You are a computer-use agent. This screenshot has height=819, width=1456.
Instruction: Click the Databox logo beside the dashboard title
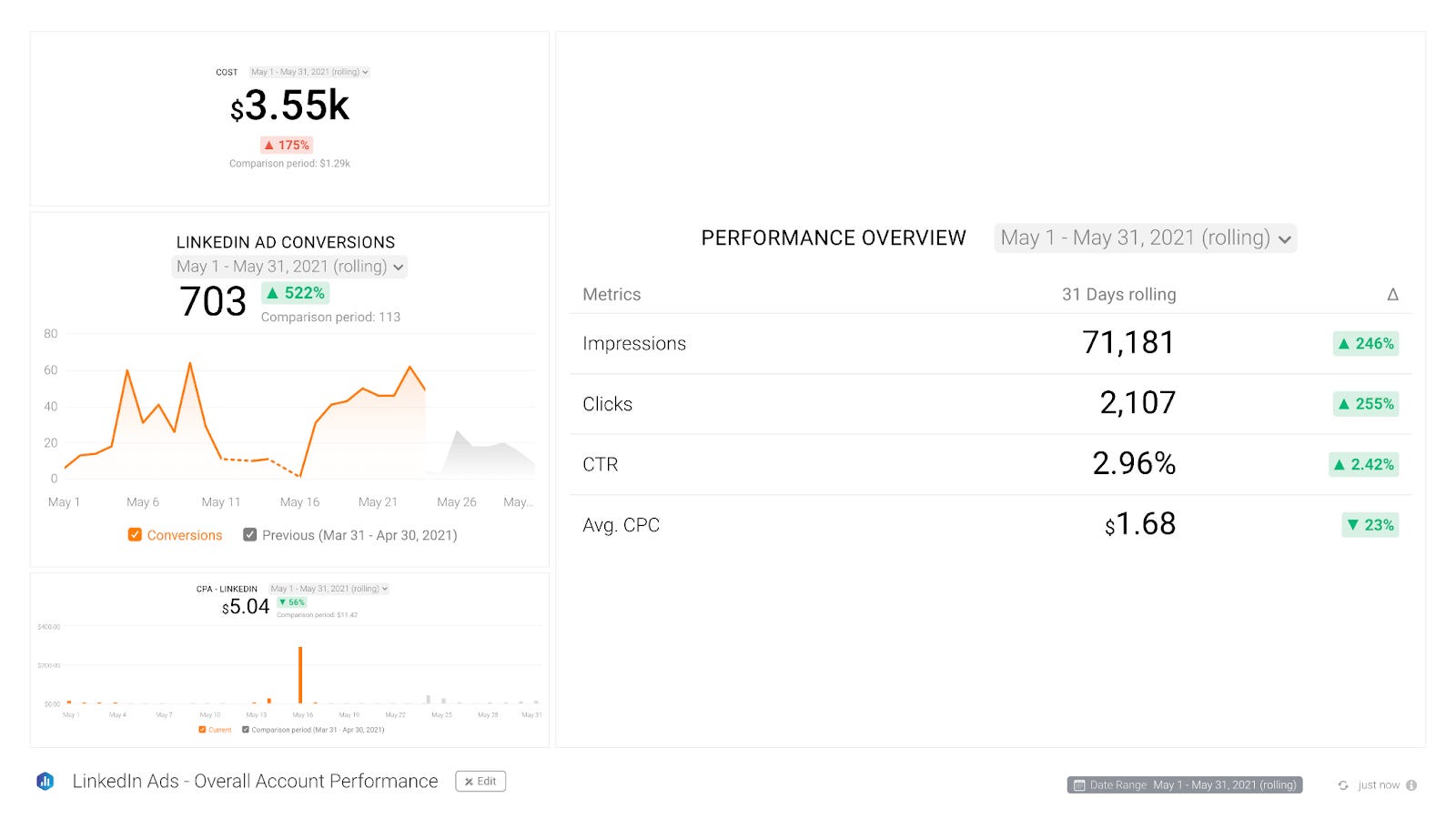point(44,781)
